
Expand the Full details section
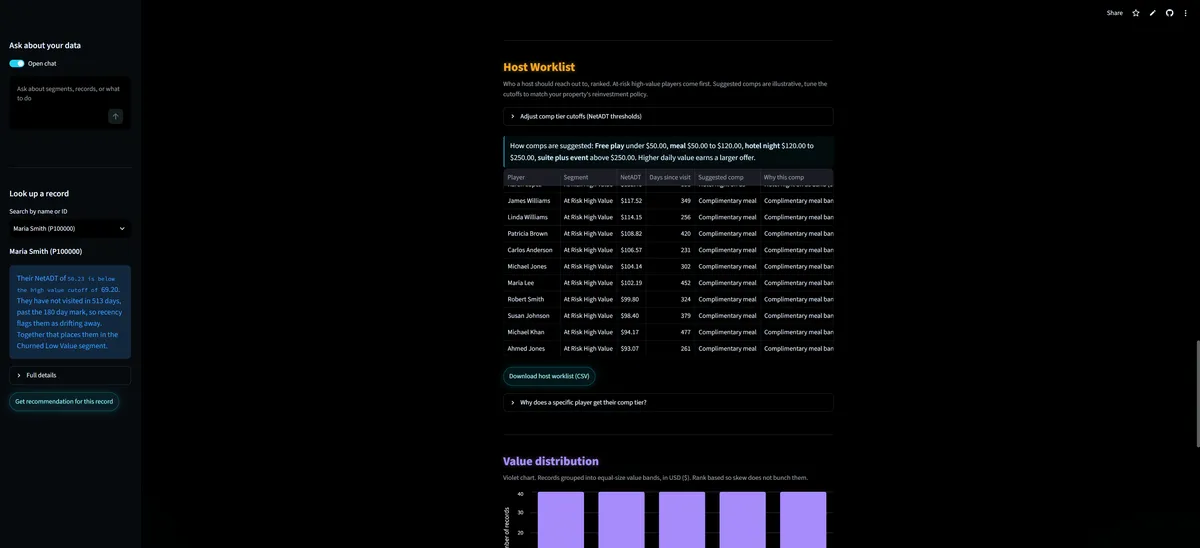click(x=70, y=375)
